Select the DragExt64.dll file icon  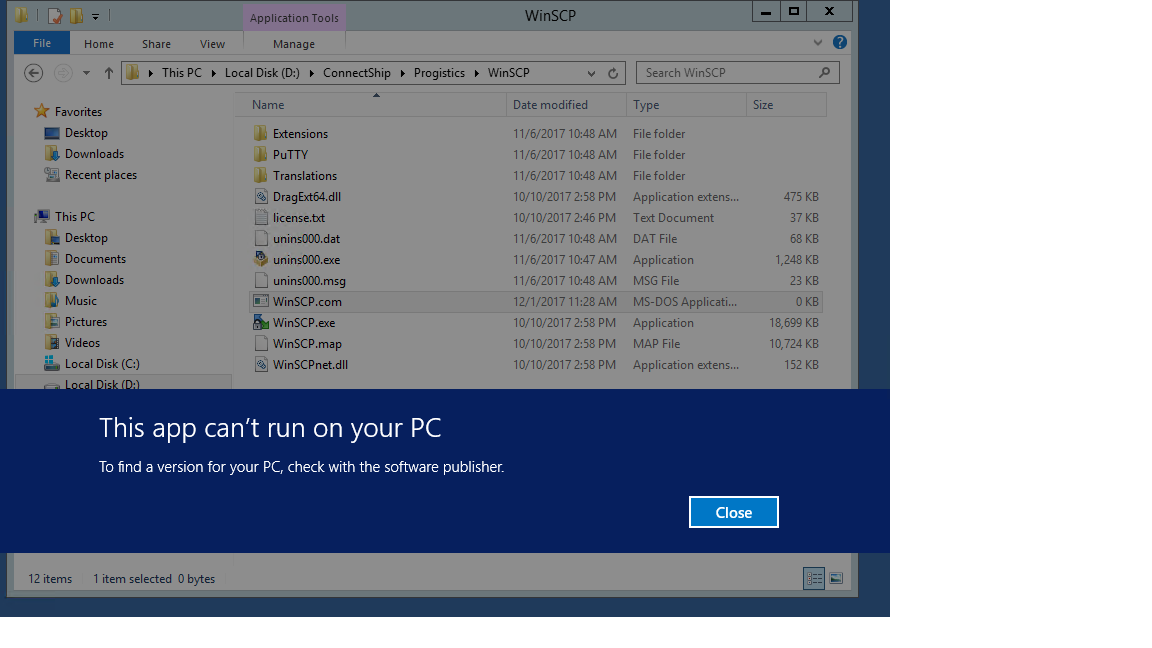[260, 197]
